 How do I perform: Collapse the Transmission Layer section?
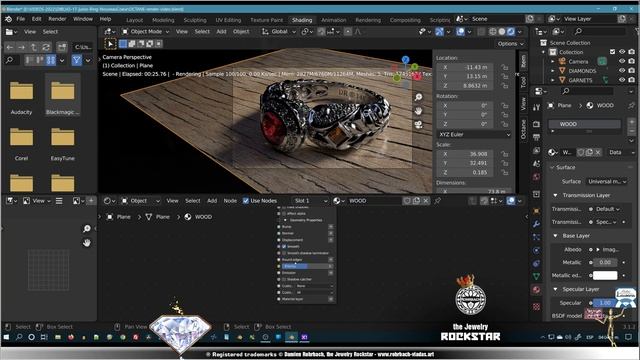pos(555,196)
